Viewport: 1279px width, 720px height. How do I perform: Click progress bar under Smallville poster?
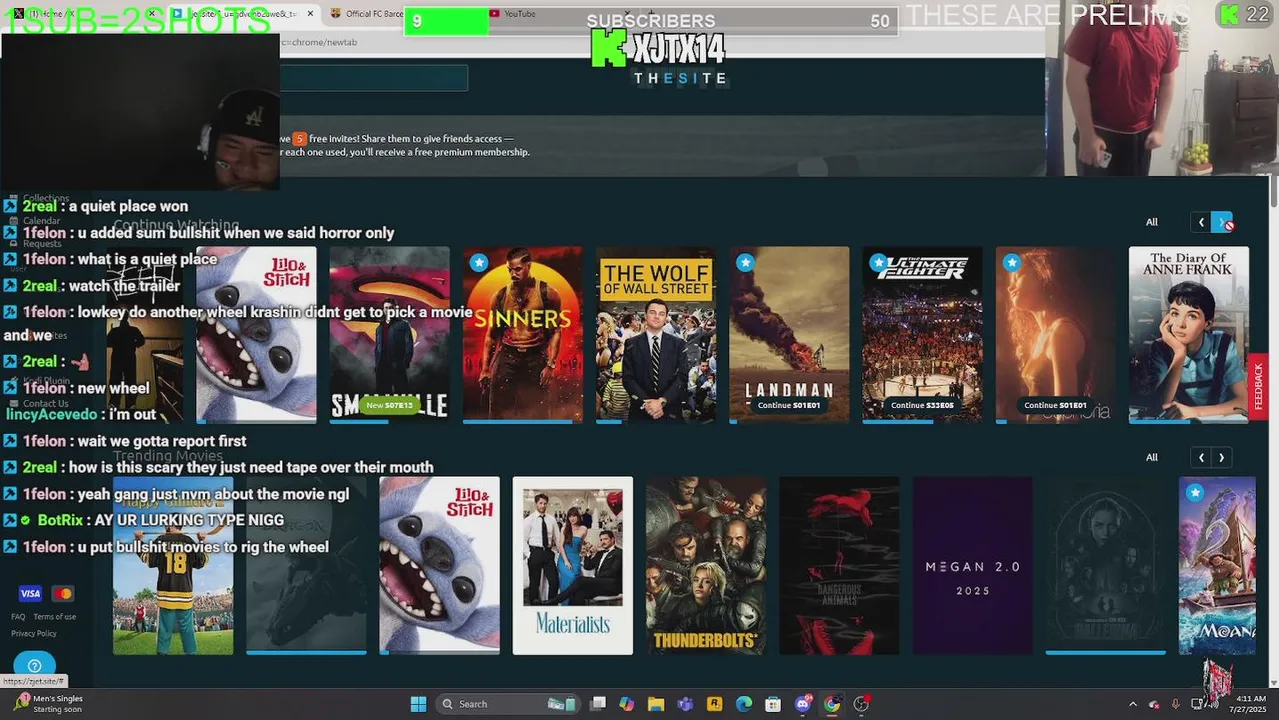click(389, 421)
